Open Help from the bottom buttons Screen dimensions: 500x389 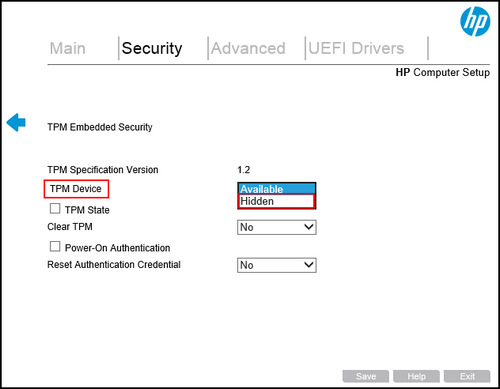(x=416, y=376)
